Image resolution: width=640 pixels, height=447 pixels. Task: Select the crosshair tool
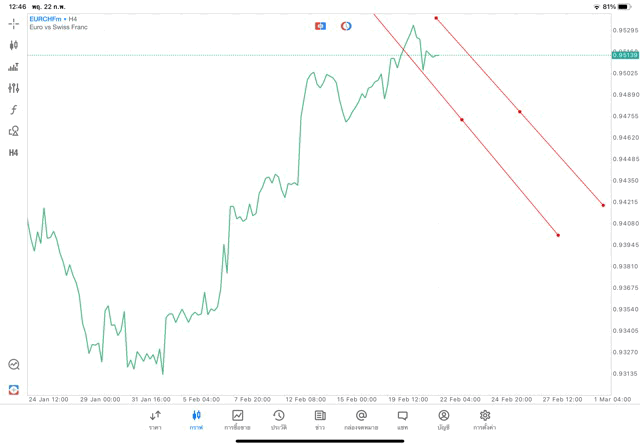14,23
